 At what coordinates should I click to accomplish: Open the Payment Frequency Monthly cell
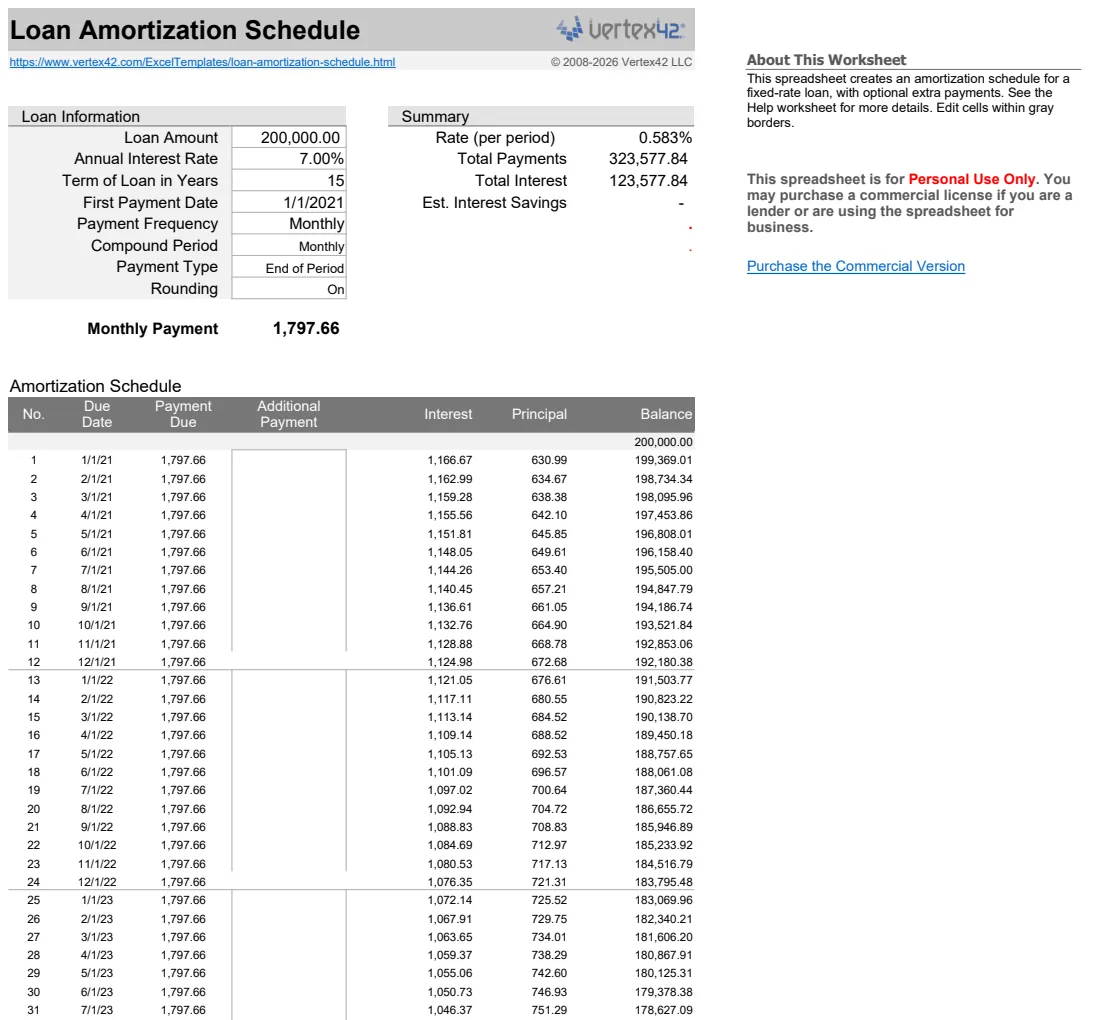click(289, 224)
